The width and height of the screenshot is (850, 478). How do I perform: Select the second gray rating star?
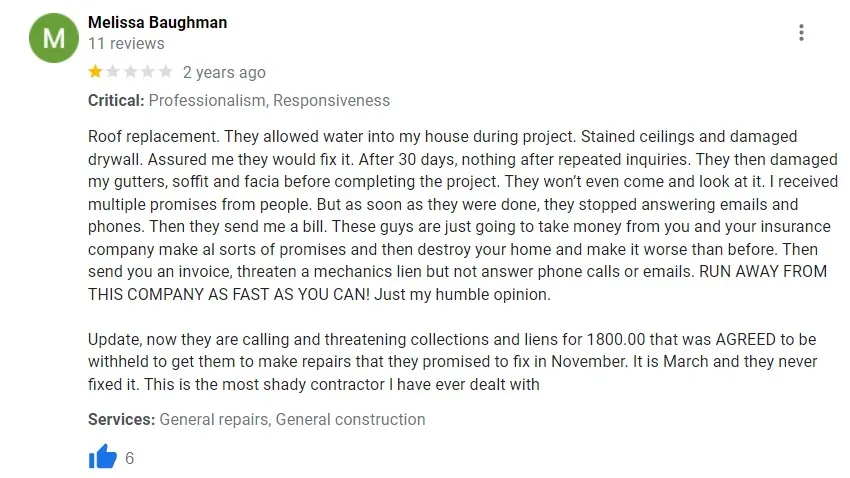click(x=113, y=72)
